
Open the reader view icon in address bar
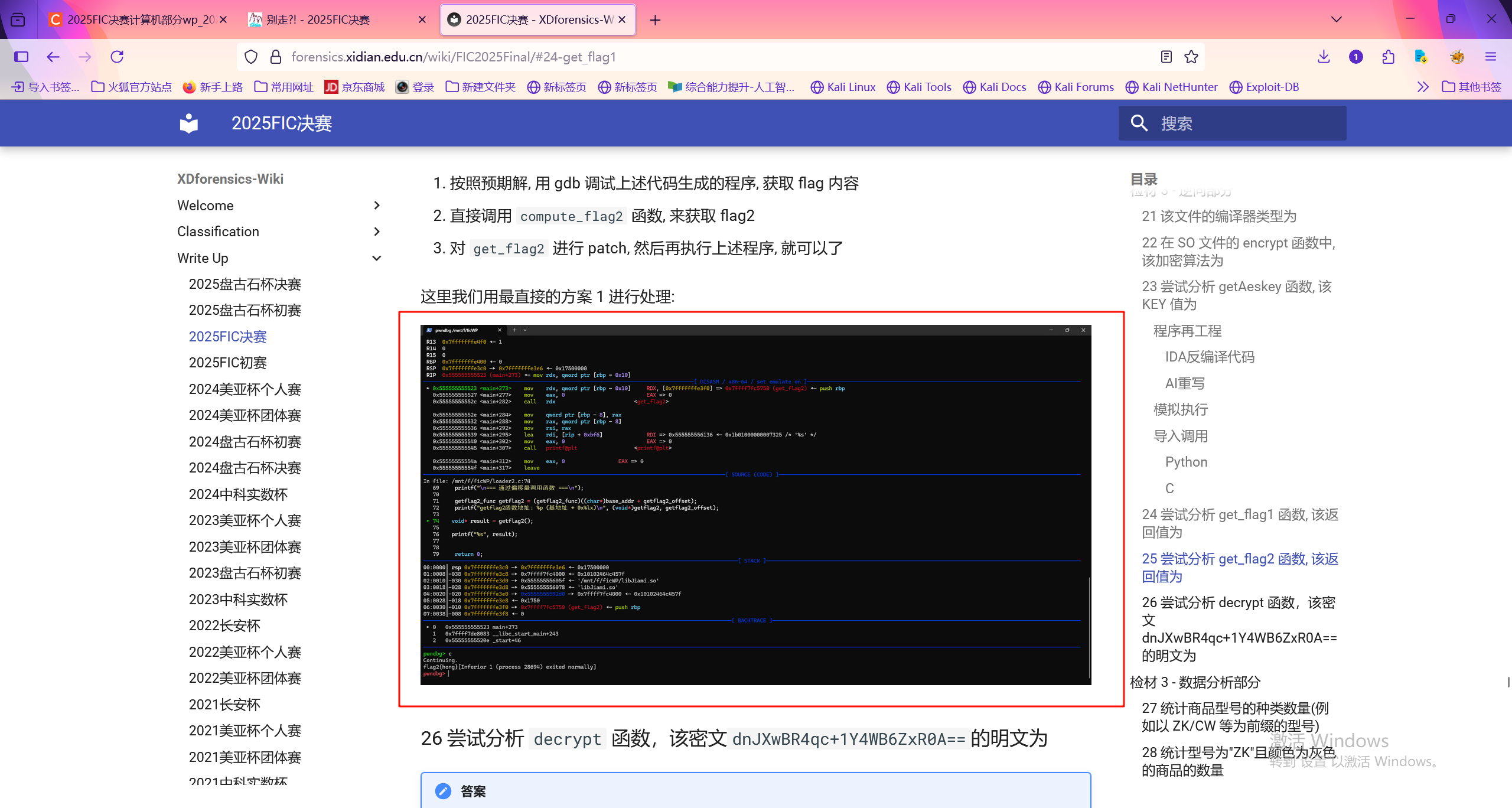(1166, 57)
